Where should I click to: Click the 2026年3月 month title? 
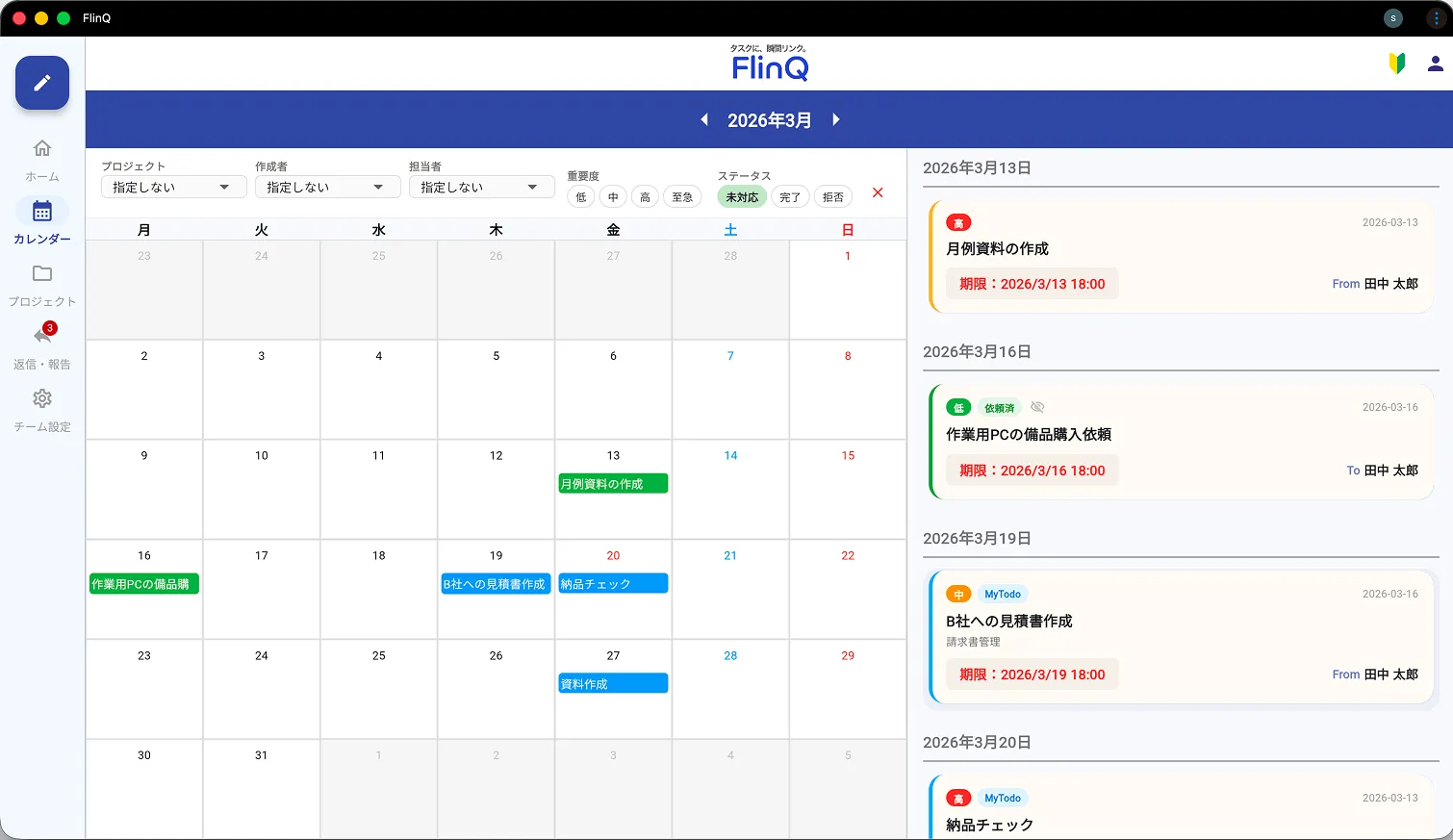click(769, 120)
